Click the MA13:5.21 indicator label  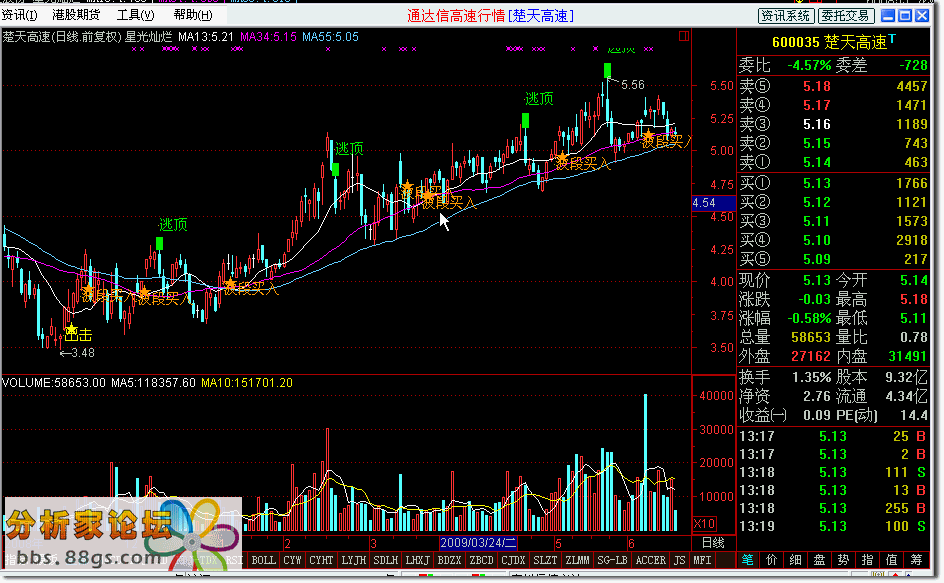point(205,37)
